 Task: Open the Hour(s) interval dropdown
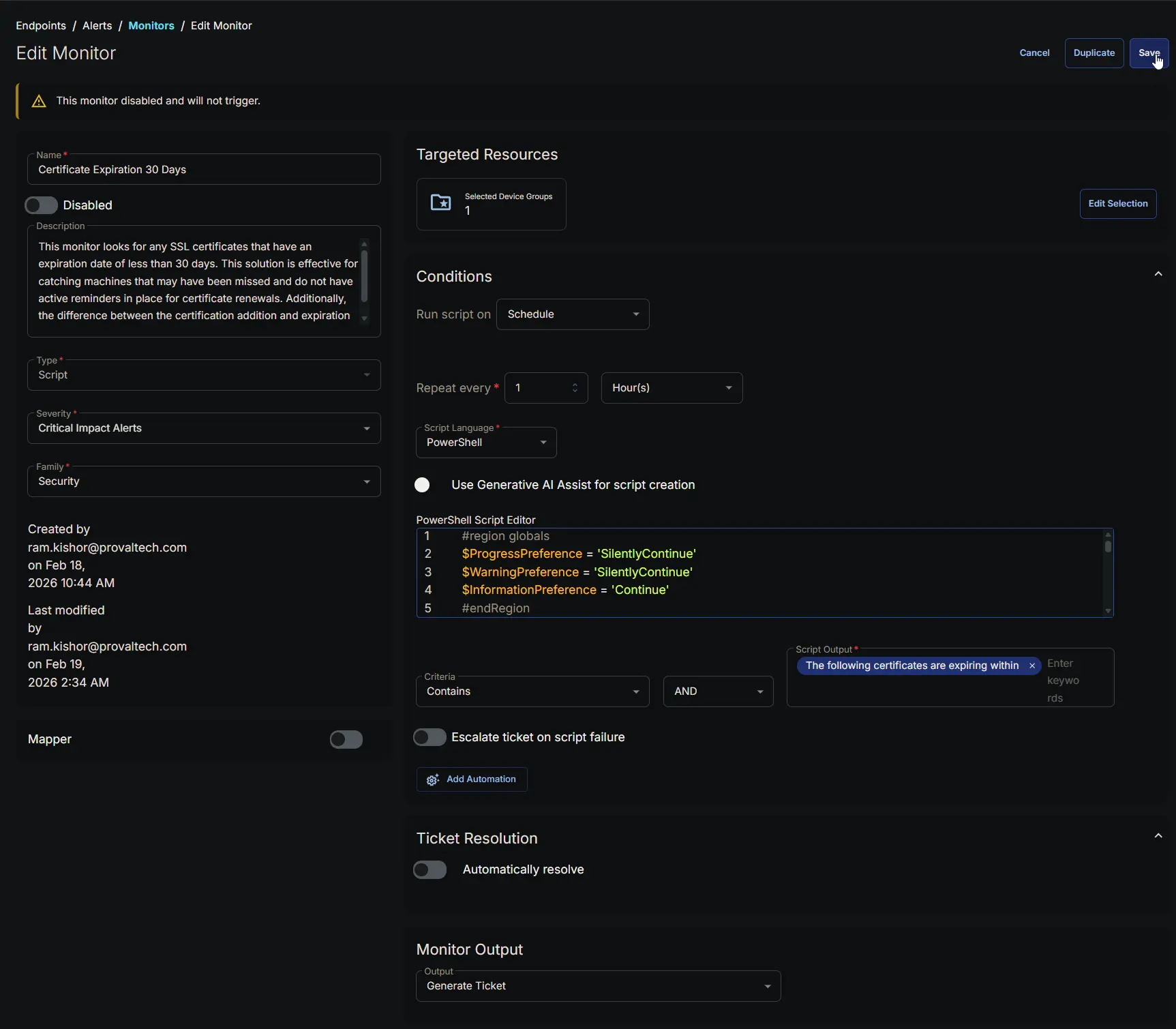click(x=671, y=388)
